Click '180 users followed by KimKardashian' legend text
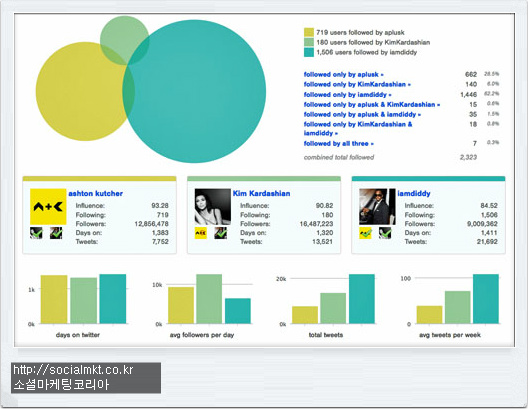 tap(373, 42)
